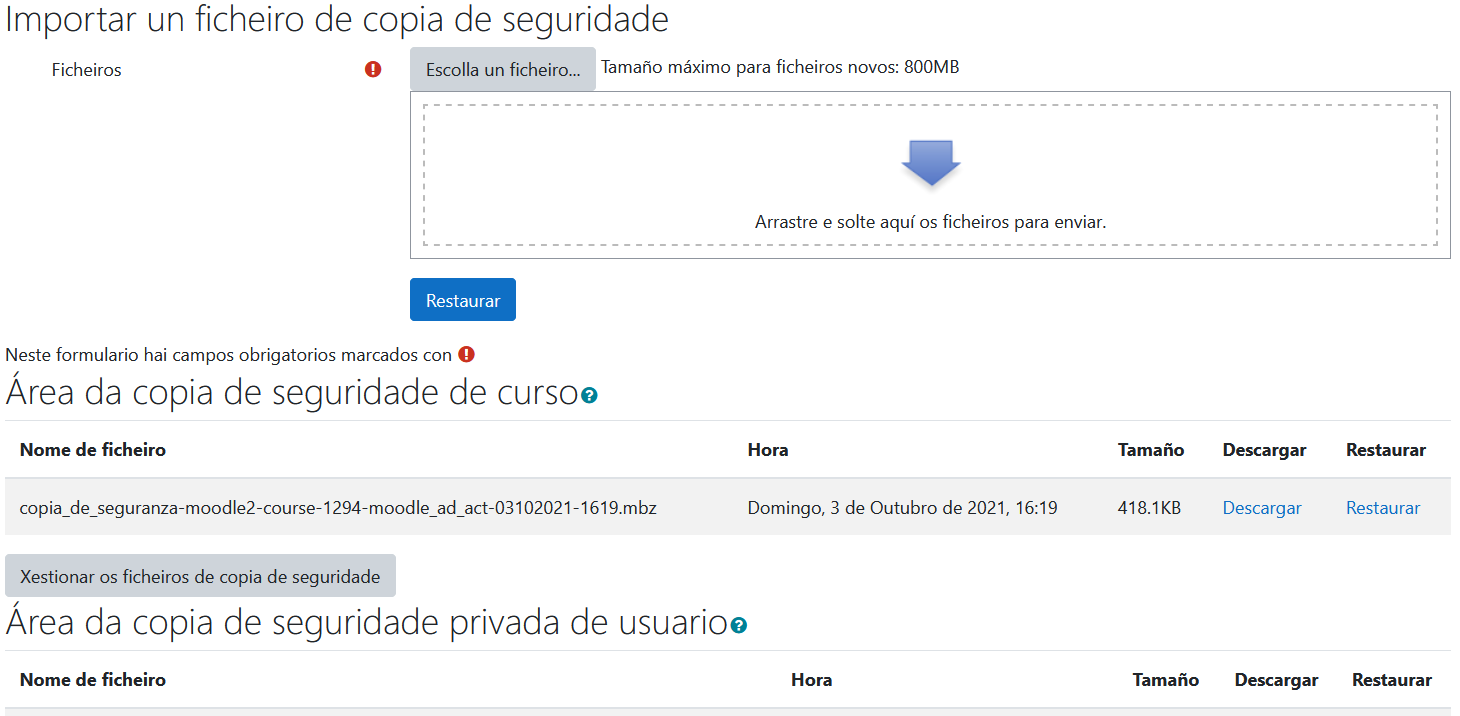Click the "Arrastre e solte aquí" drop zone text

tap(930, 222)
